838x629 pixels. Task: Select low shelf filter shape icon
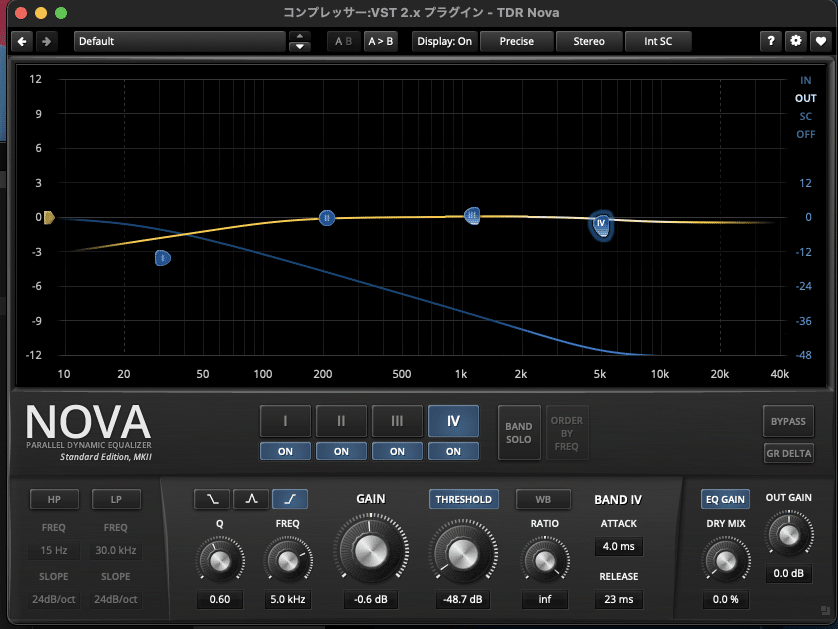[212, 499]
